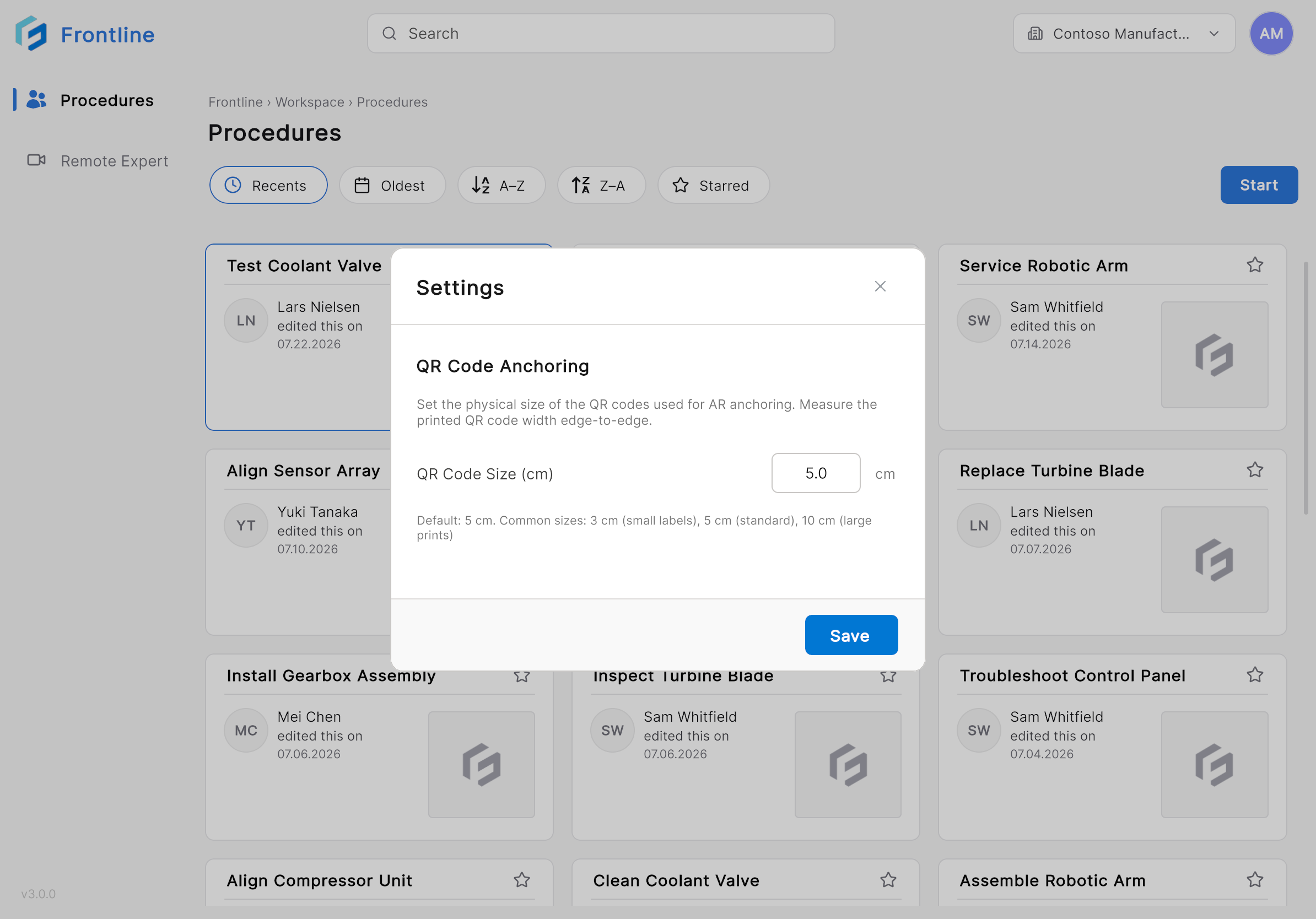This screenshot has height=919, width=1316.
Task: Click the organization building icon
Action: pos(1035,34)
